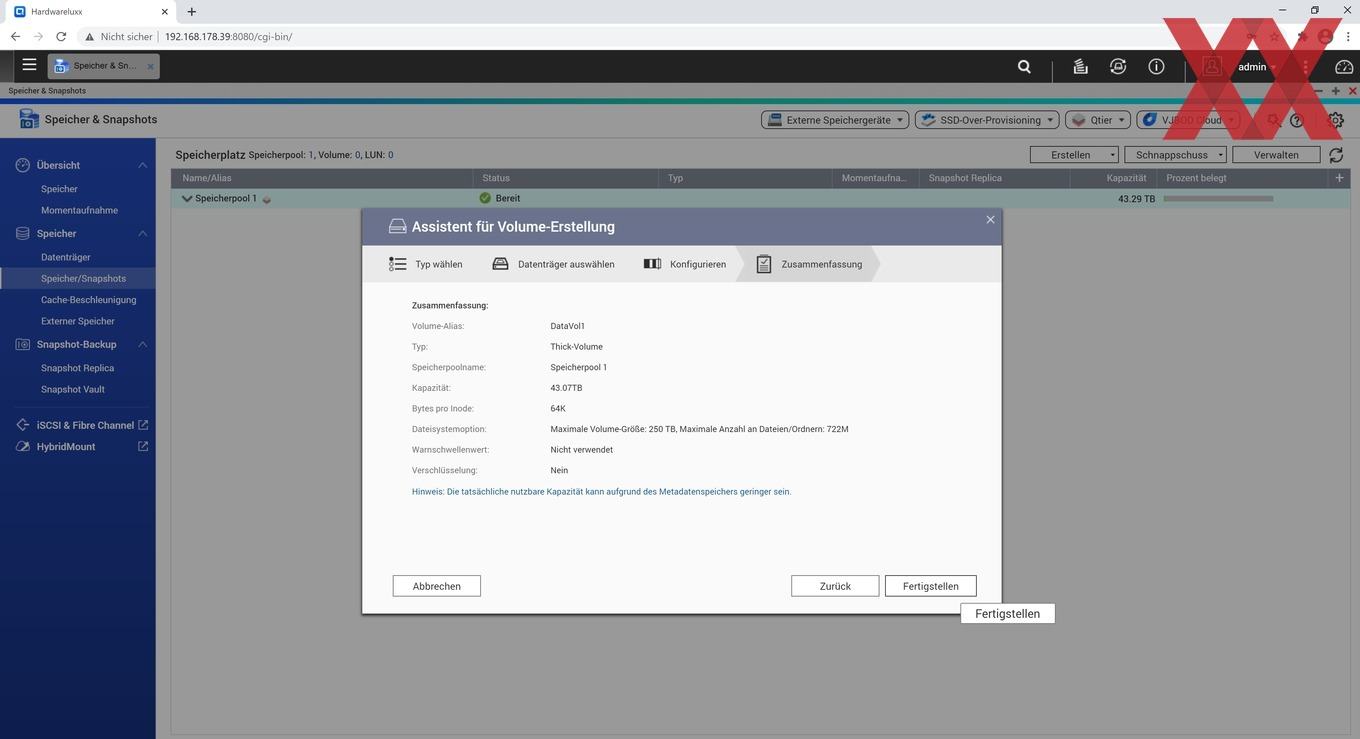This screenshot has width=1360, height=739.
Task: Open a new browser tab
Action: [192, 12]
